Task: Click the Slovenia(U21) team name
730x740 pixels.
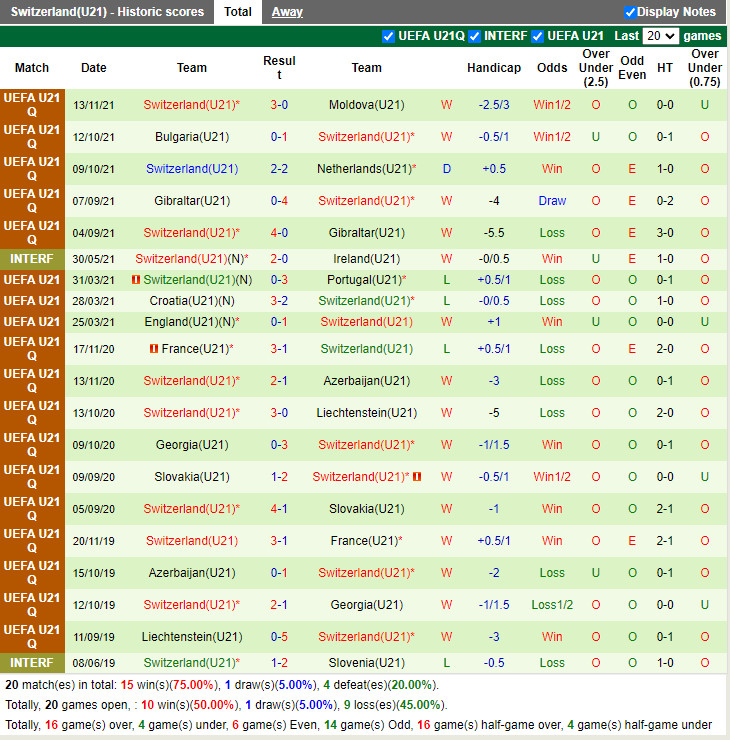Action: [x=366, y=663]
